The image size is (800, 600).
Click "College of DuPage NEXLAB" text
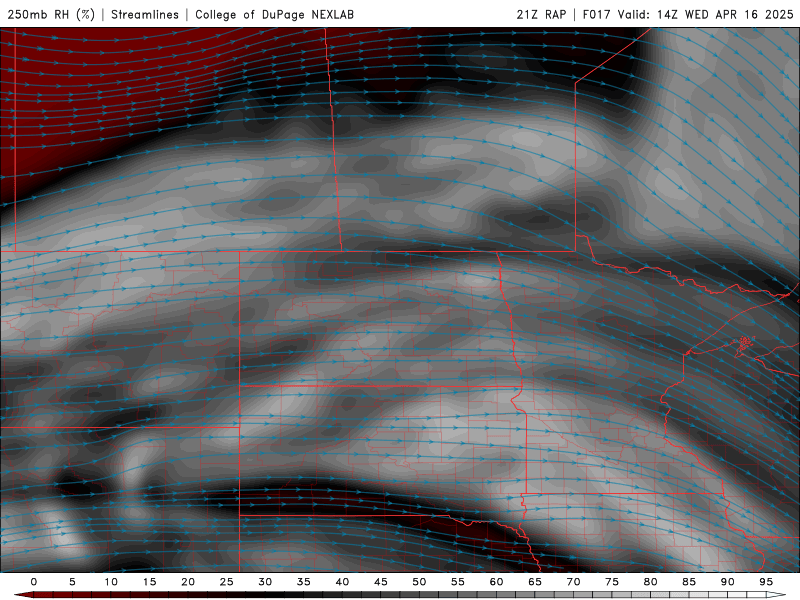click(x=274, y=14)
